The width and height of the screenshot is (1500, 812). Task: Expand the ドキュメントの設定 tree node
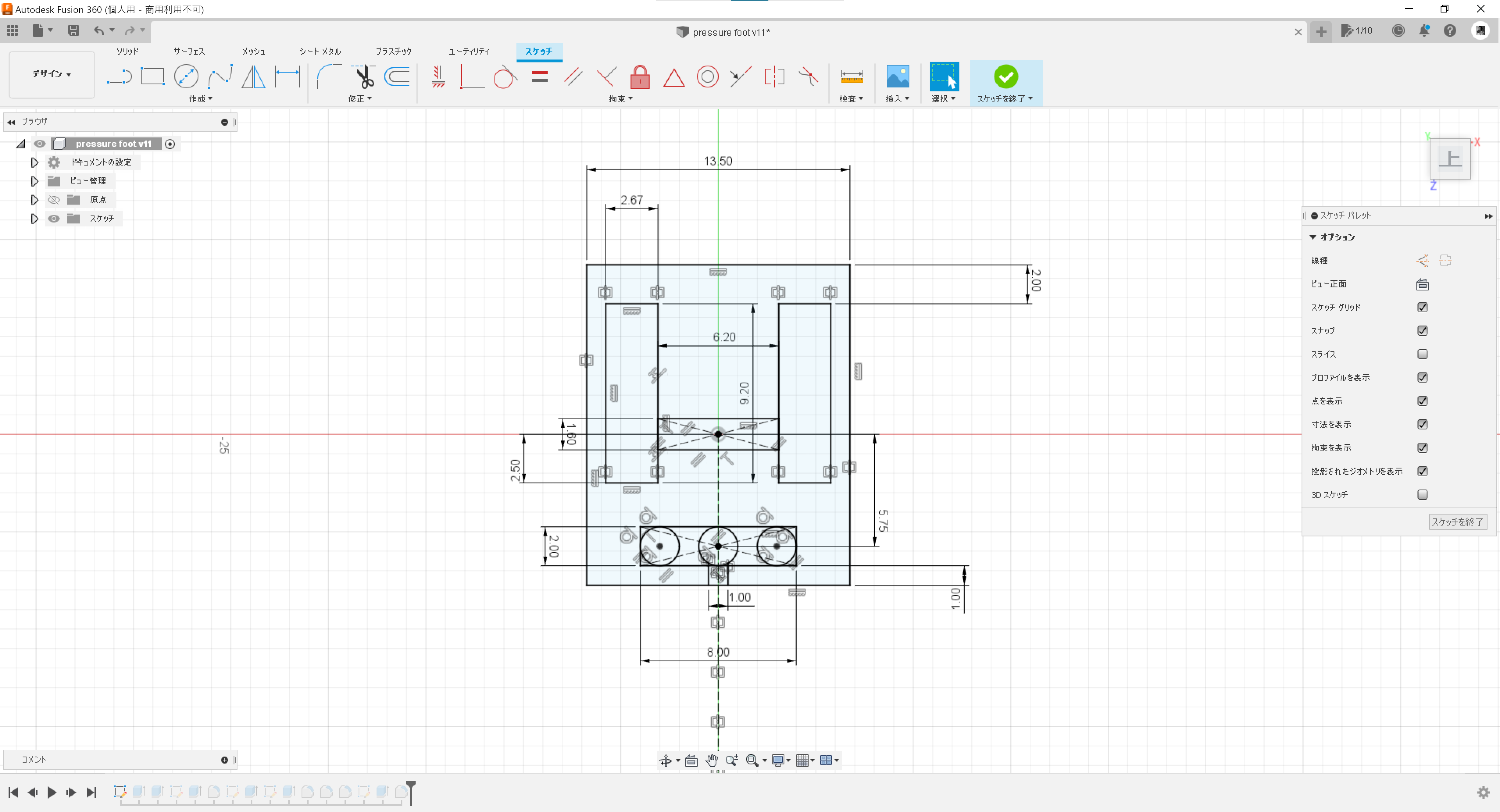[34, 162]
